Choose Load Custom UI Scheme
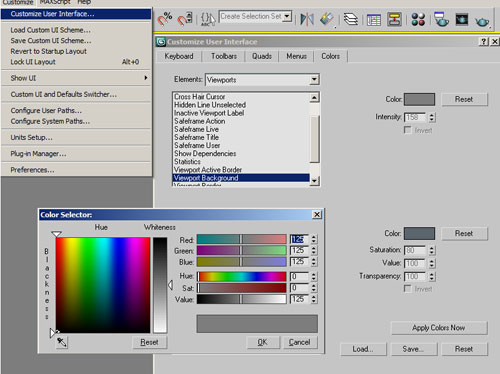This screenshot has width=500, height=374. coord(76,30)
